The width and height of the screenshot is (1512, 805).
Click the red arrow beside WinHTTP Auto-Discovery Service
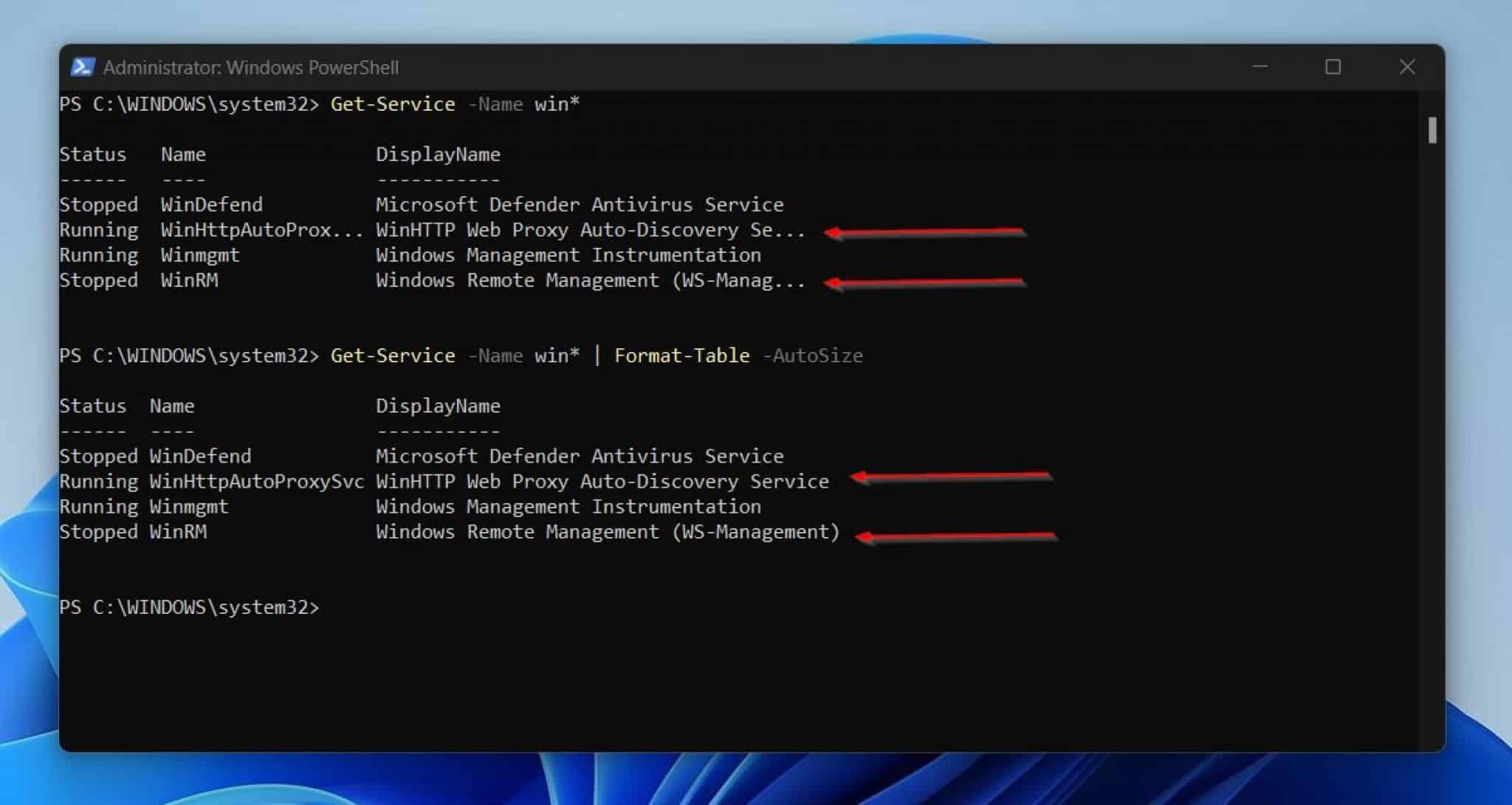pyautogui.click(x=952, y=477)
